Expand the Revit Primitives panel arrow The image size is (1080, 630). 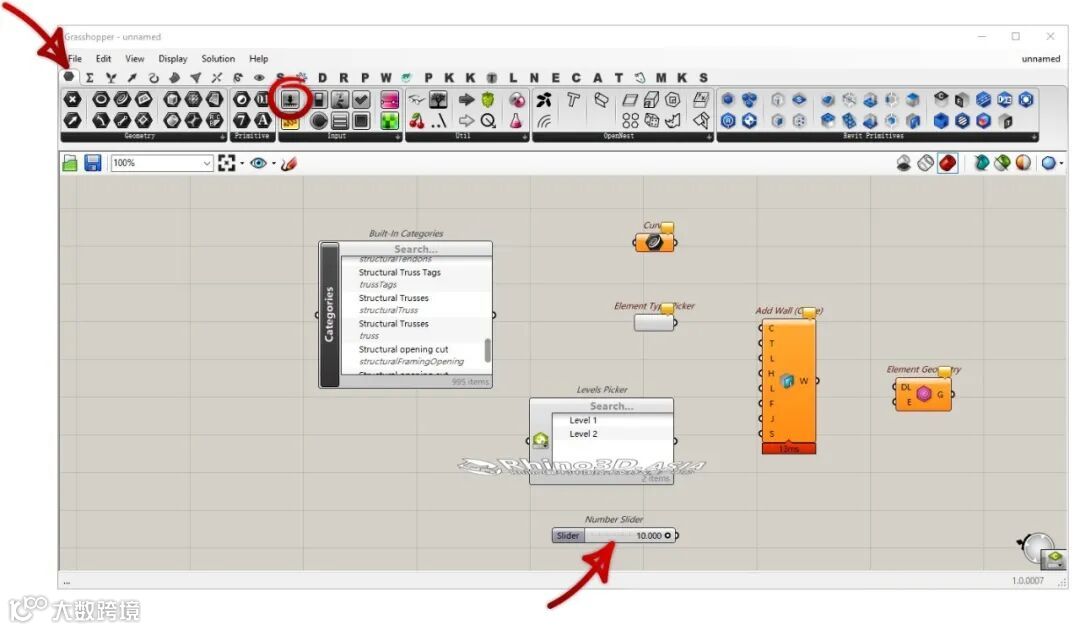1034,137
